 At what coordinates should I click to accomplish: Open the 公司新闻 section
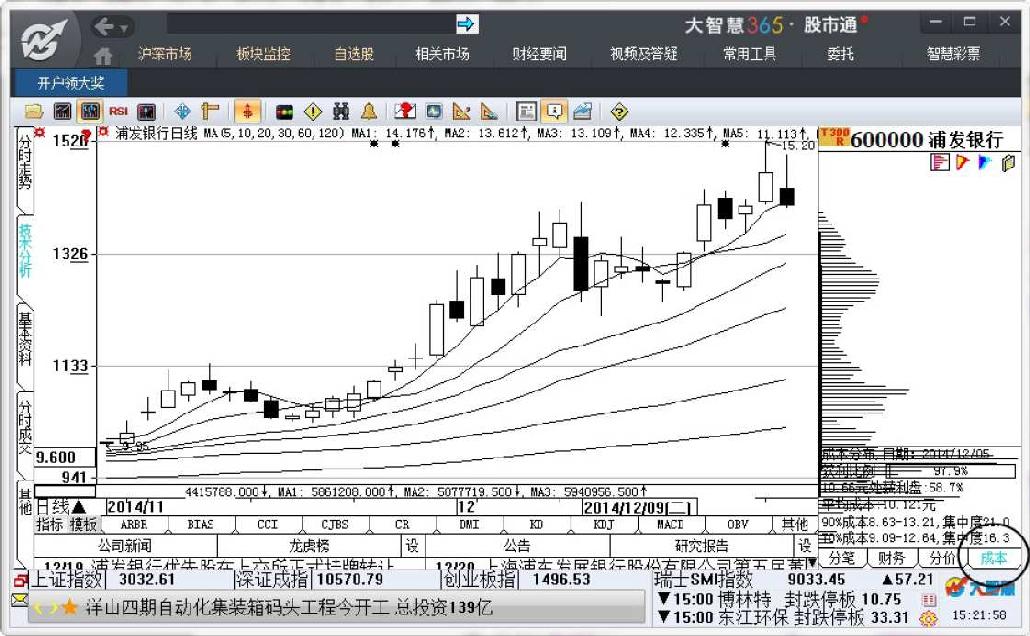[125, 545]
